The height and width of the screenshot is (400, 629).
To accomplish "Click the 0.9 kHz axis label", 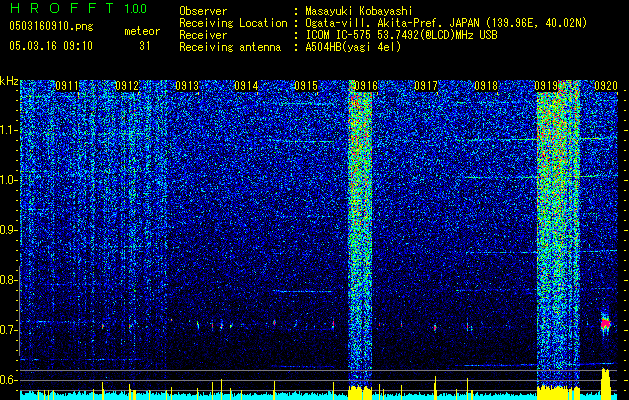I will point(9,230).
